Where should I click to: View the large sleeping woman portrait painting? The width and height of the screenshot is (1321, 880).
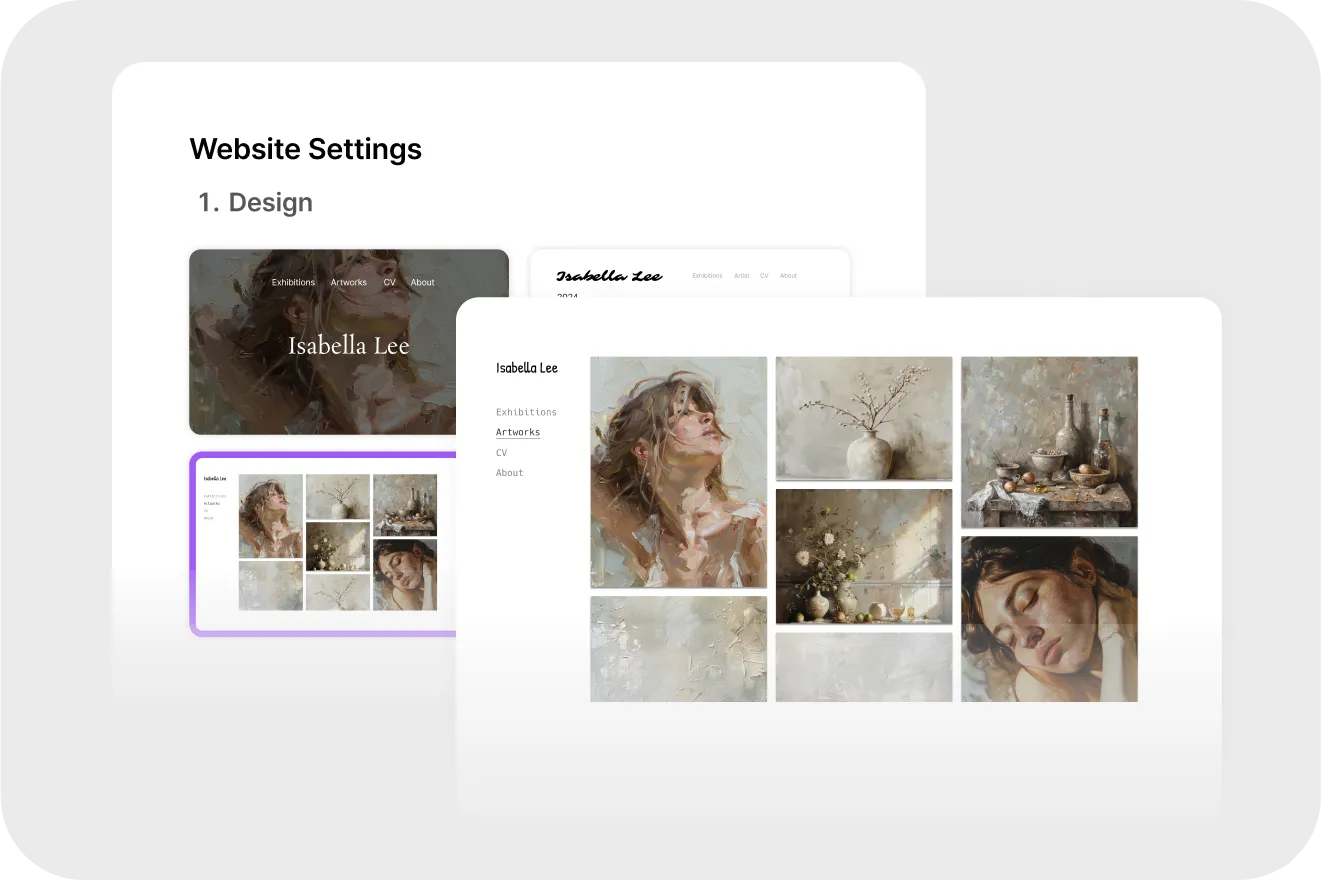pyautogui.click(x=1049, y=618)
